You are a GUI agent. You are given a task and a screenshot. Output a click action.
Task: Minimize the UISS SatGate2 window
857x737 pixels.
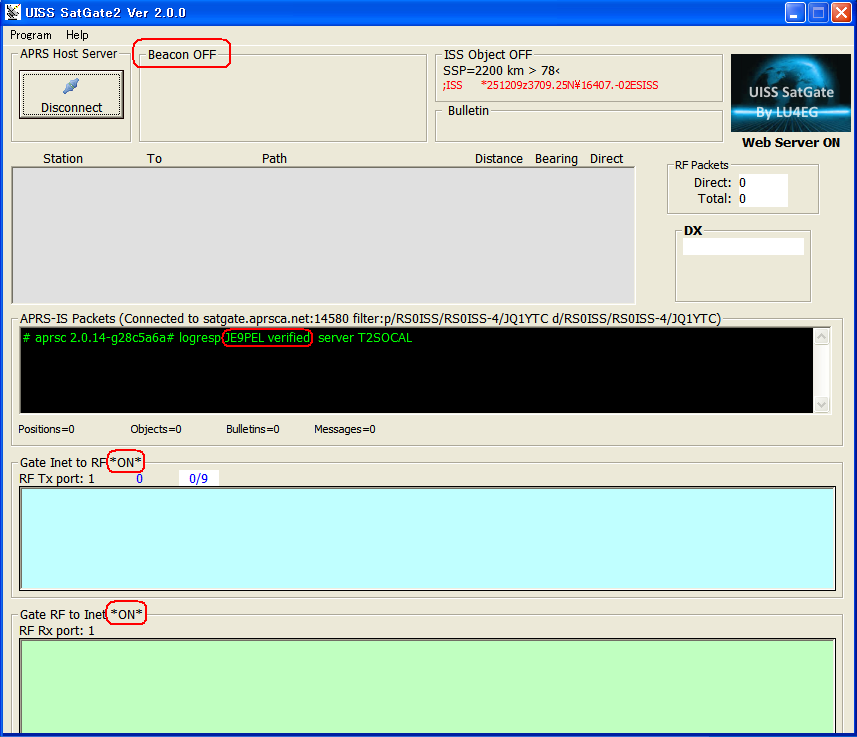(795, 13)
